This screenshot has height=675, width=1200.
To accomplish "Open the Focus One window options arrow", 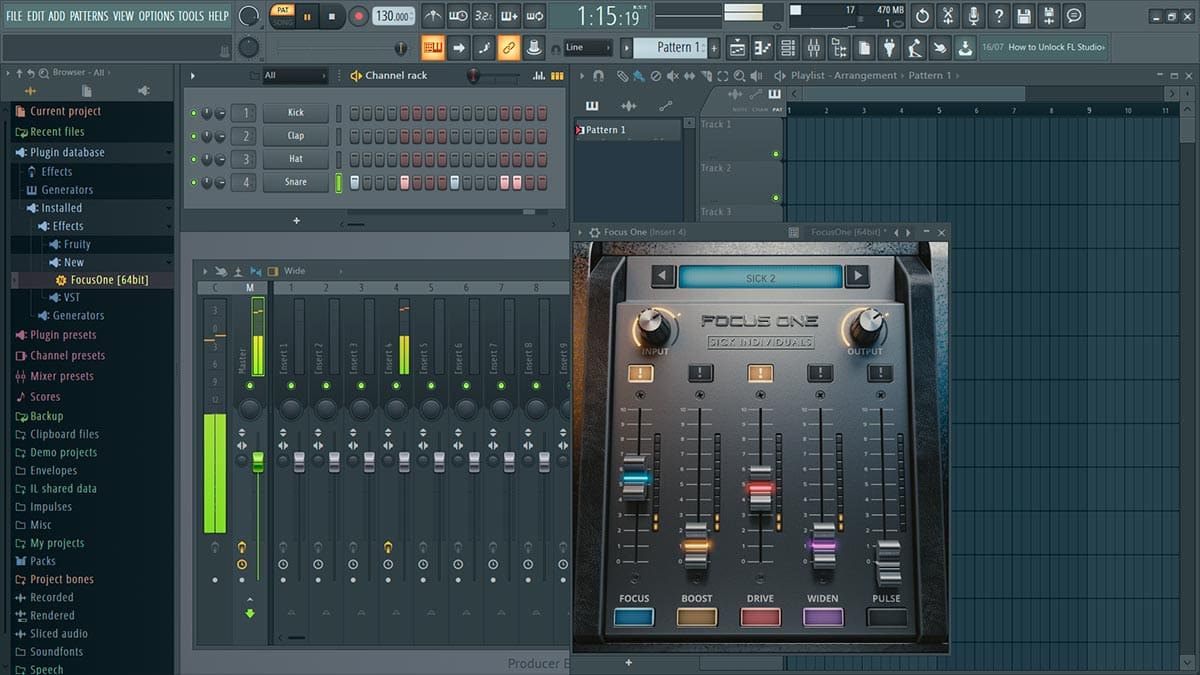I will [x=580, y=232].
